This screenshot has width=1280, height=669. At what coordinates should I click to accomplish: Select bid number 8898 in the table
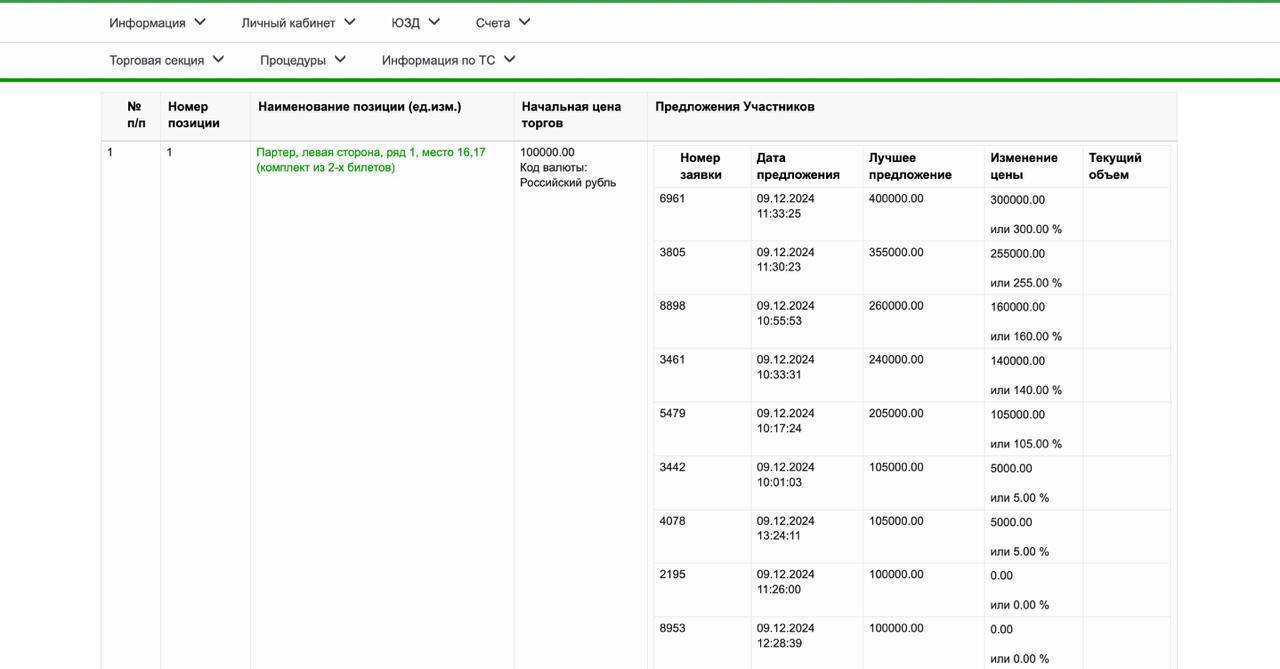(672, 306)
